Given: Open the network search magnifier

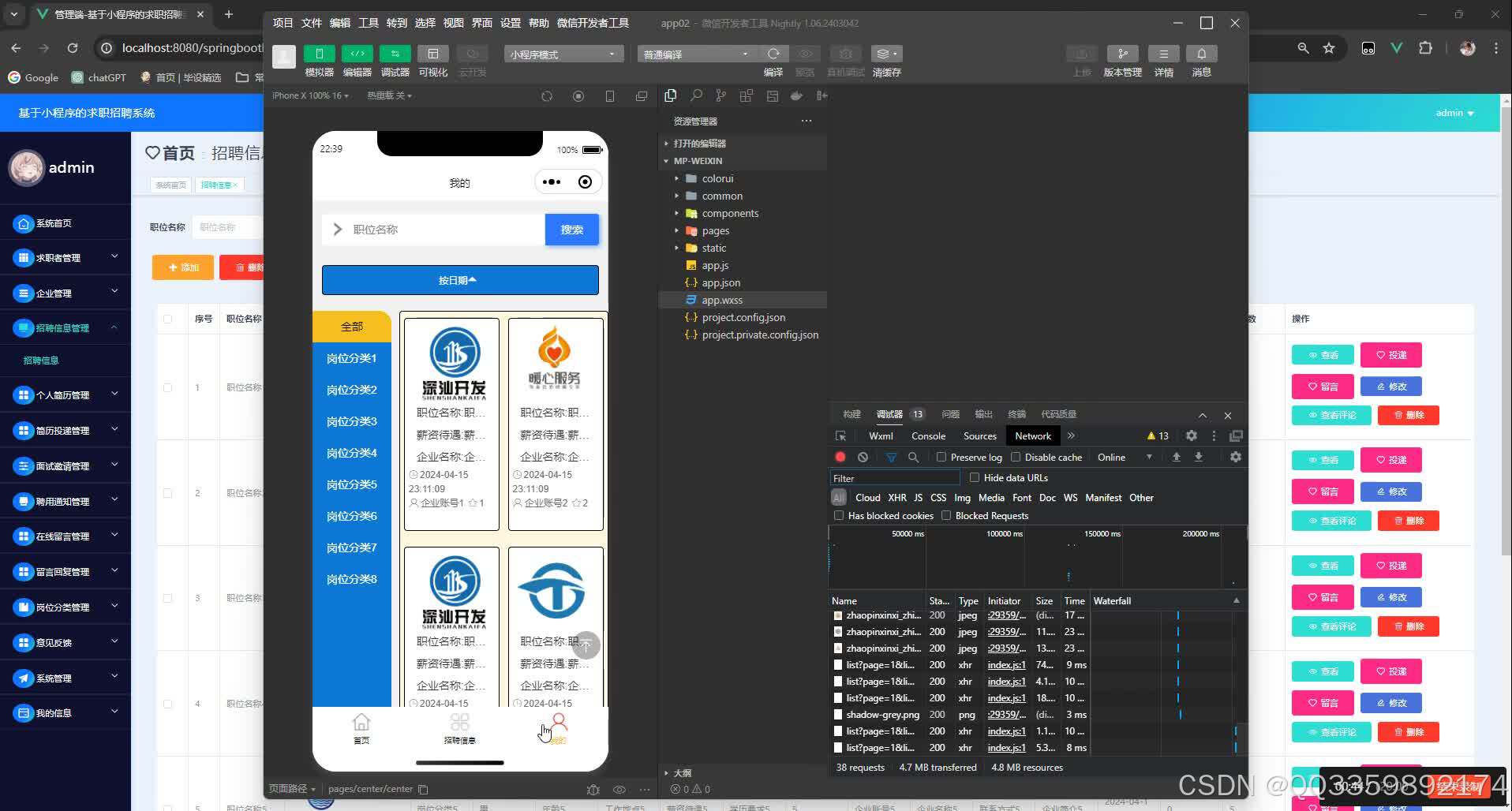Looking at the screenshot, I should 913,457.
